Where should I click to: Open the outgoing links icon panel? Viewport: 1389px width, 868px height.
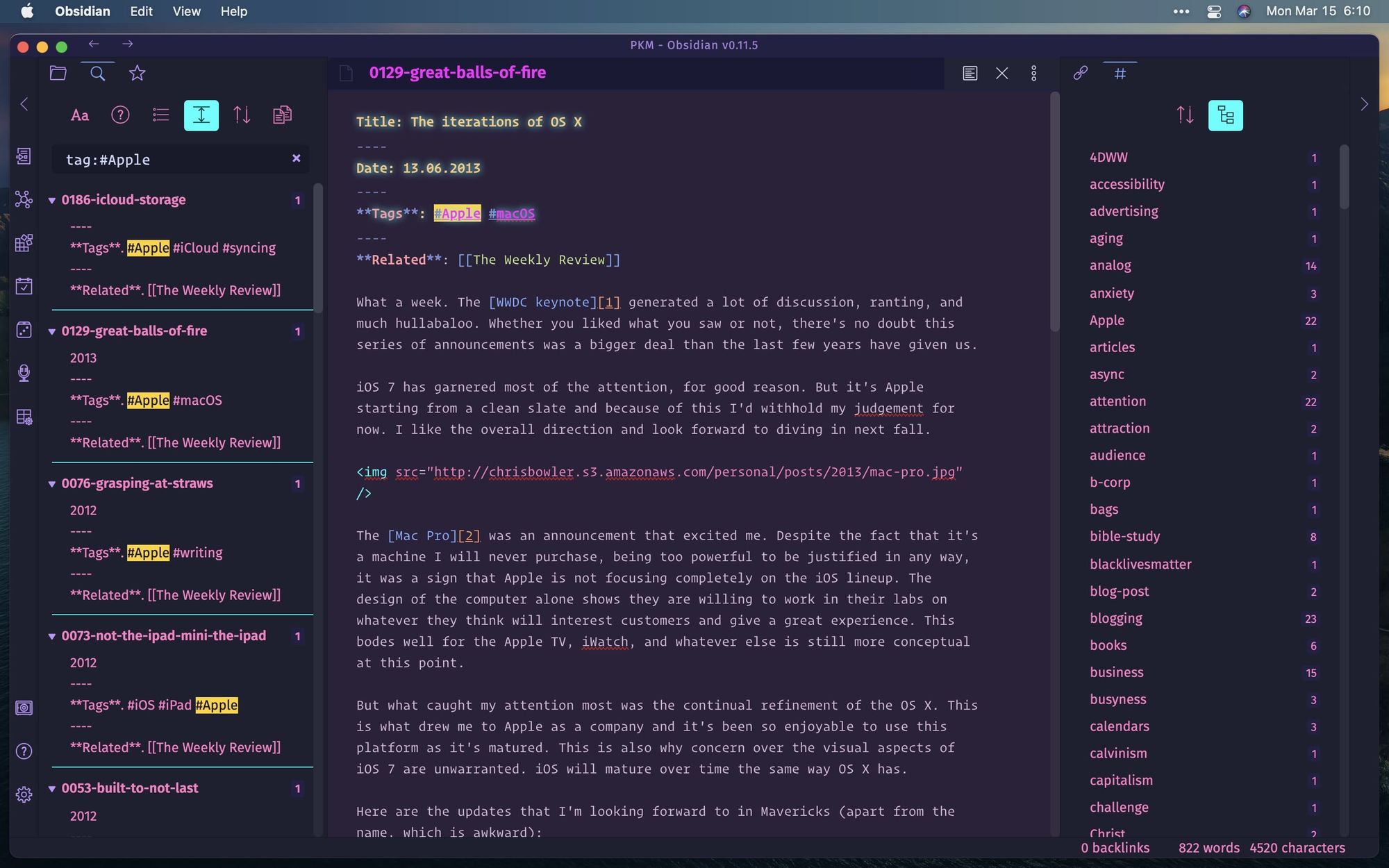pyautogui.click(x=1080, y=71)
